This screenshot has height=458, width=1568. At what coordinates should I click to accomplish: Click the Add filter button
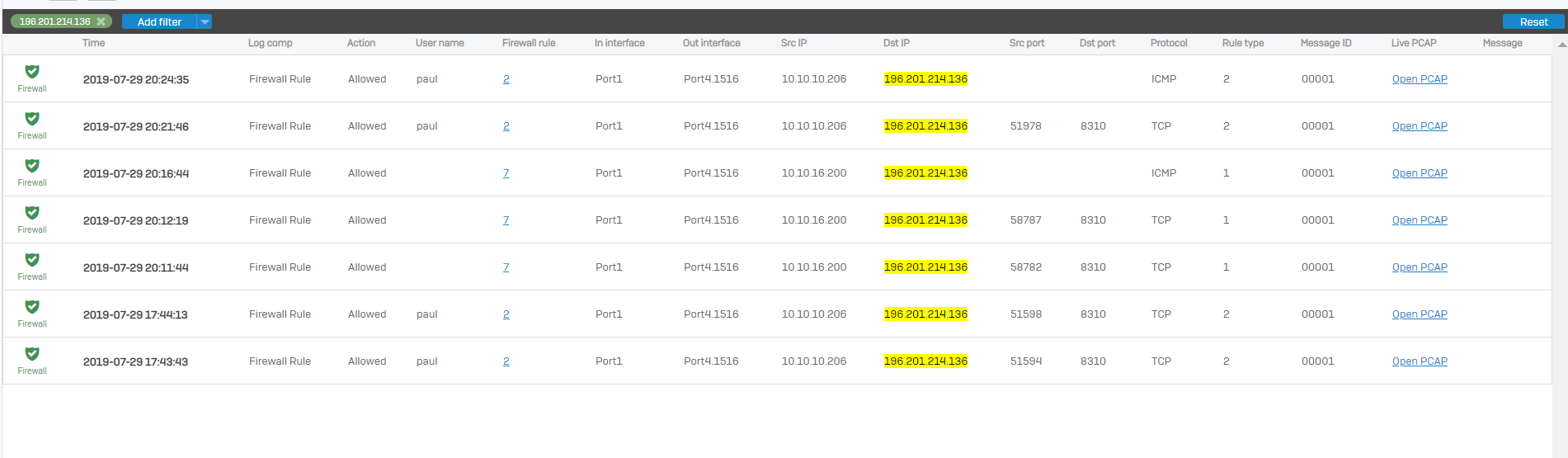point(159,21)
